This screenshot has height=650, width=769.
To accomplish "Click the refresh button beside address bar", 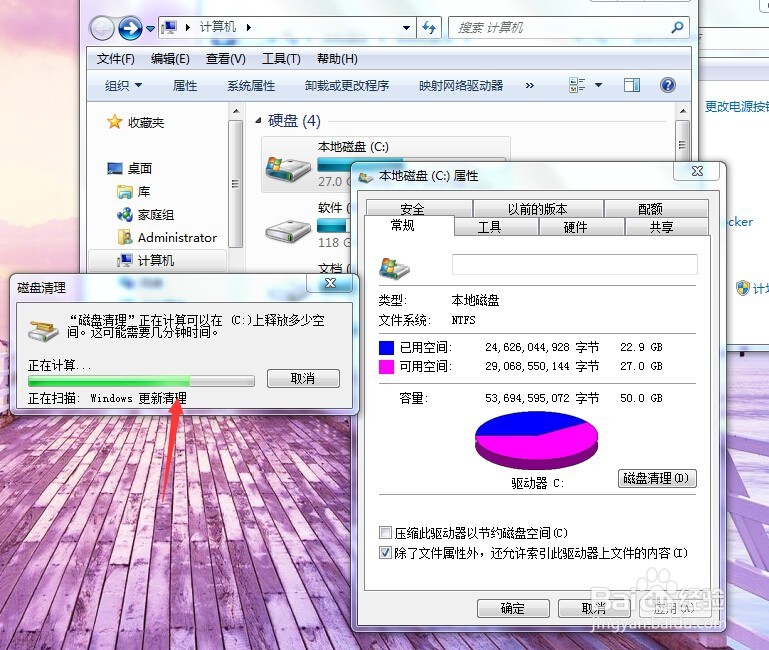I will [429, 27].
